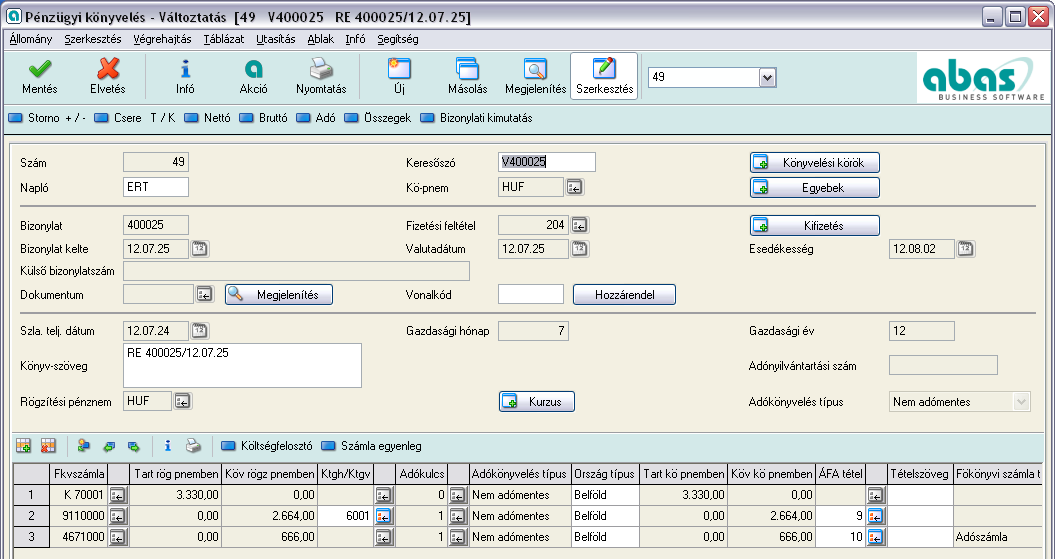Open lookup icon beside Dokumentum field

point(205,295)
